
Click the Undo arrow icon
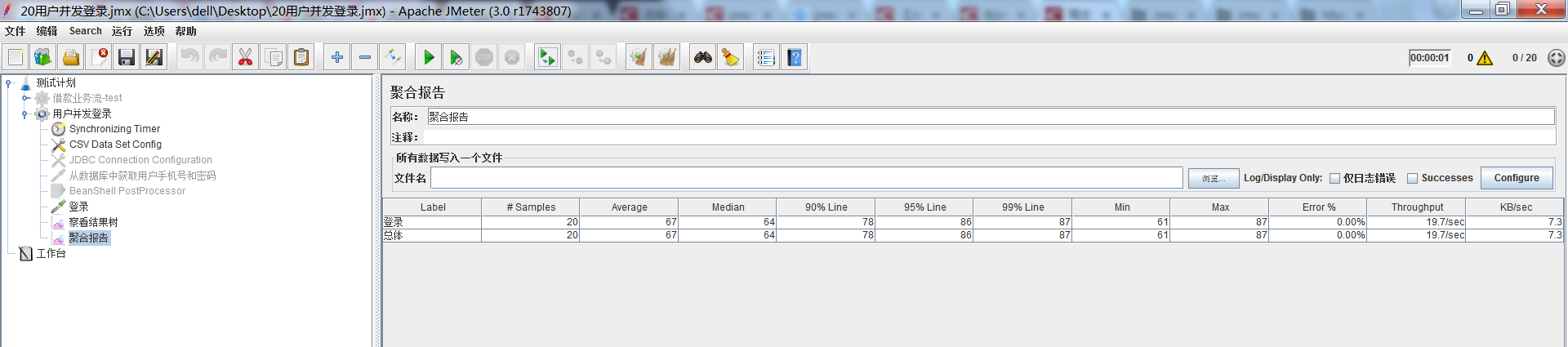tap(189, 57)
